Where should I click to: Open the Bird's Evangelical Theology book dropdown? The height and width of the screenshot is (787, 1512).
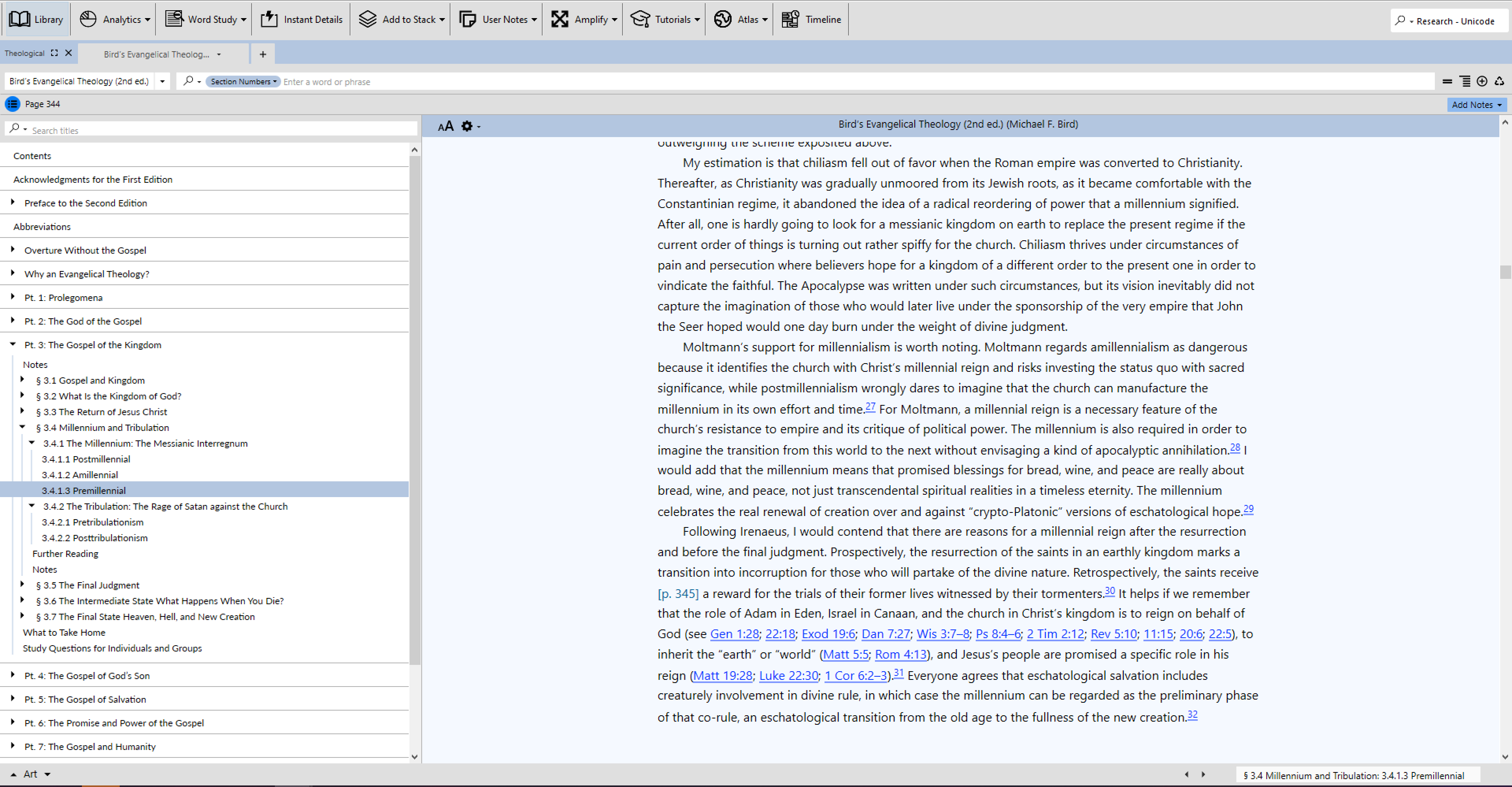tap(163, 81)
